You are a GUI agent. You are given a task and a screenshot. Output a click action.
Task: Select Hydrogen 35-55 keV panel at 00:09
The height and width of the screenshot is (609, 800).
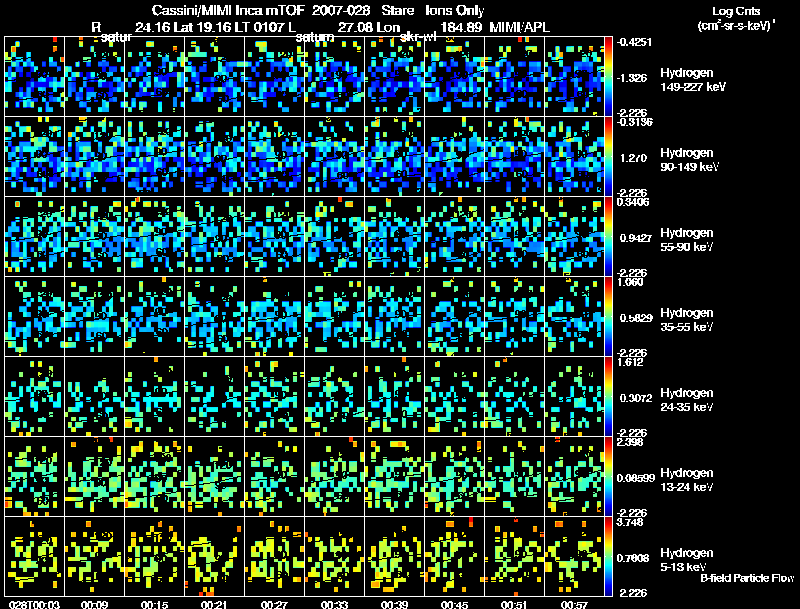95,316
